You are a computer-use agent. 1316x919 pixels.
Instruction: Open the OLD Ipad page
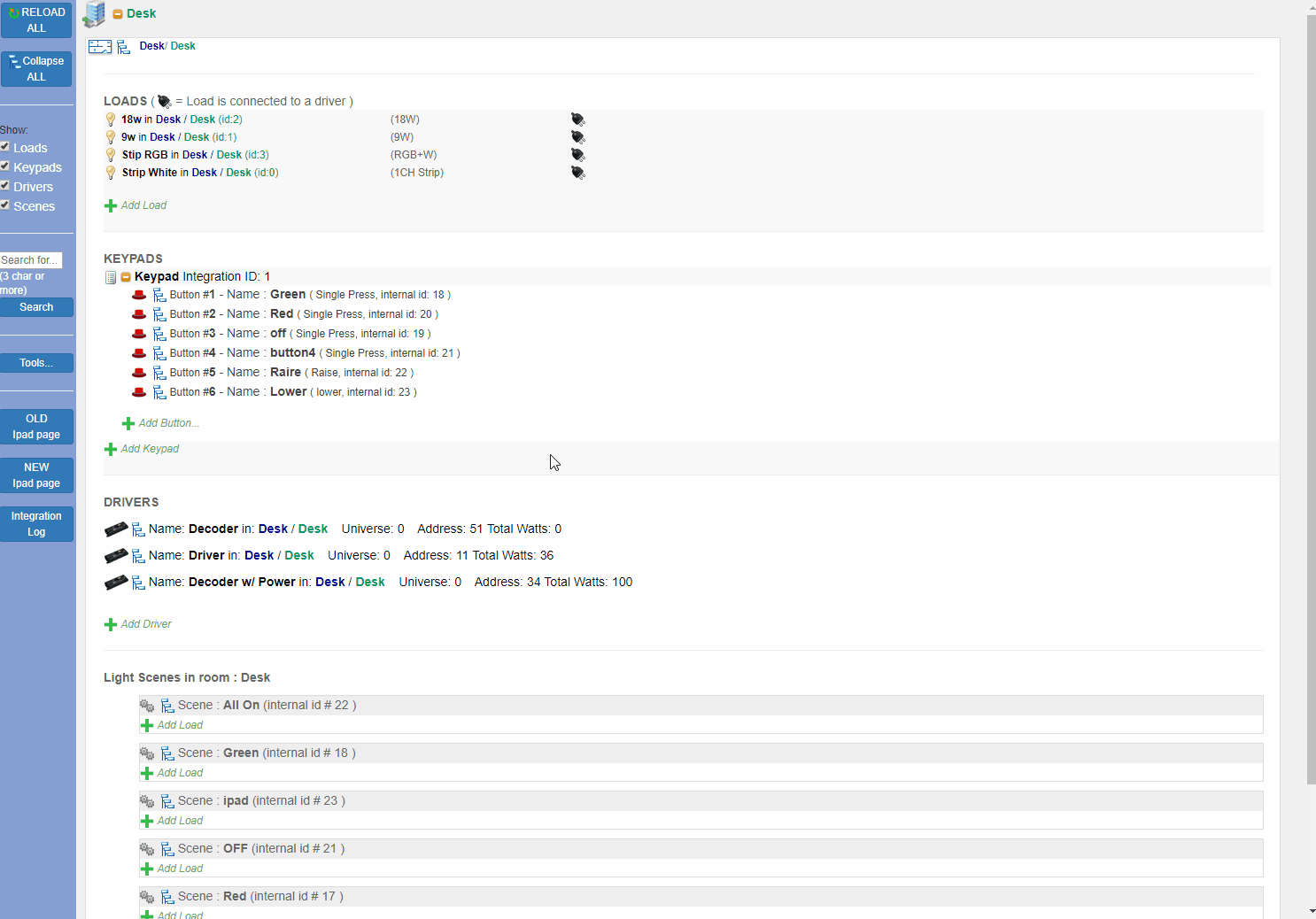pos(36,427)
